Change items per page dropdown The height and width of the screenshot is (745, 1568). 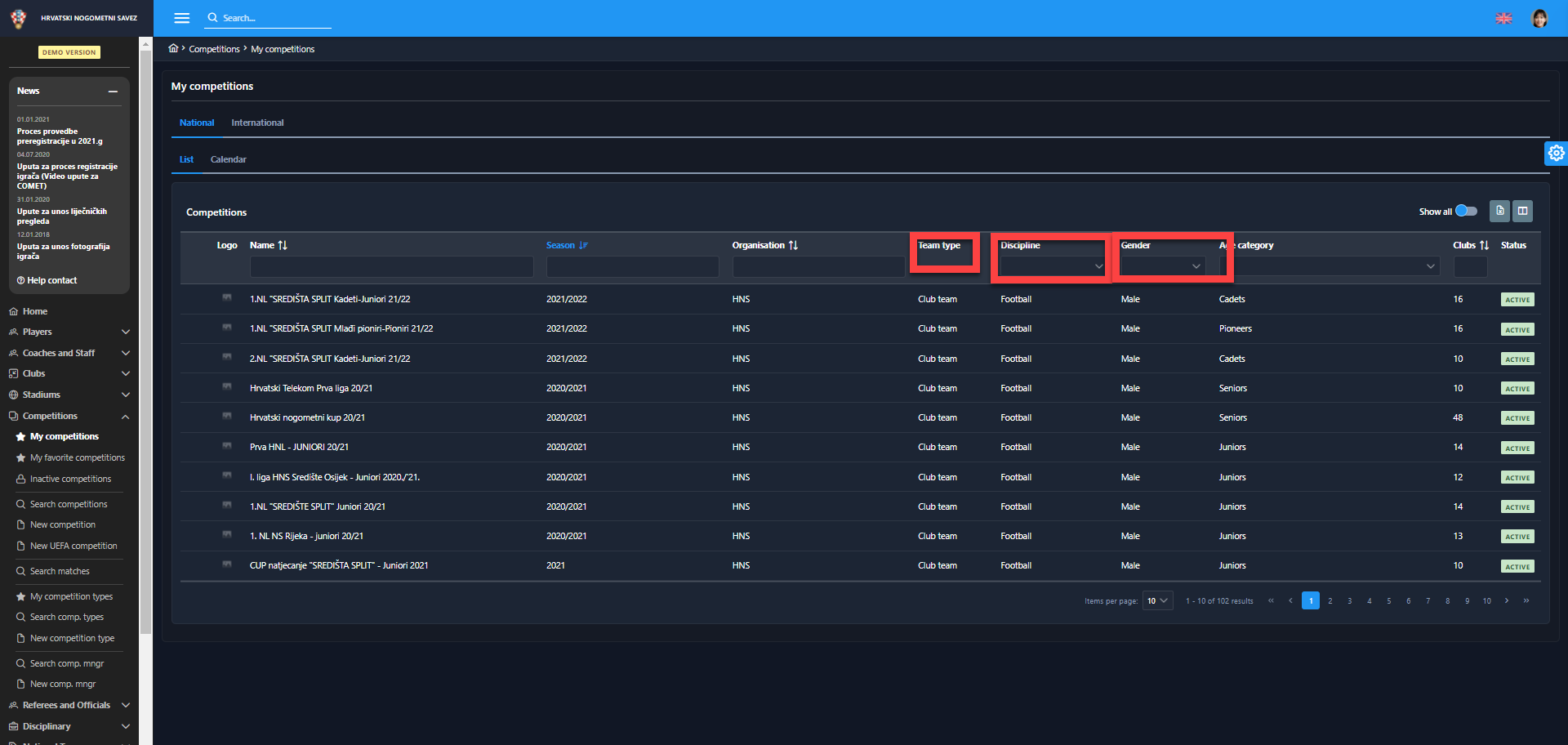point(1157,600)
